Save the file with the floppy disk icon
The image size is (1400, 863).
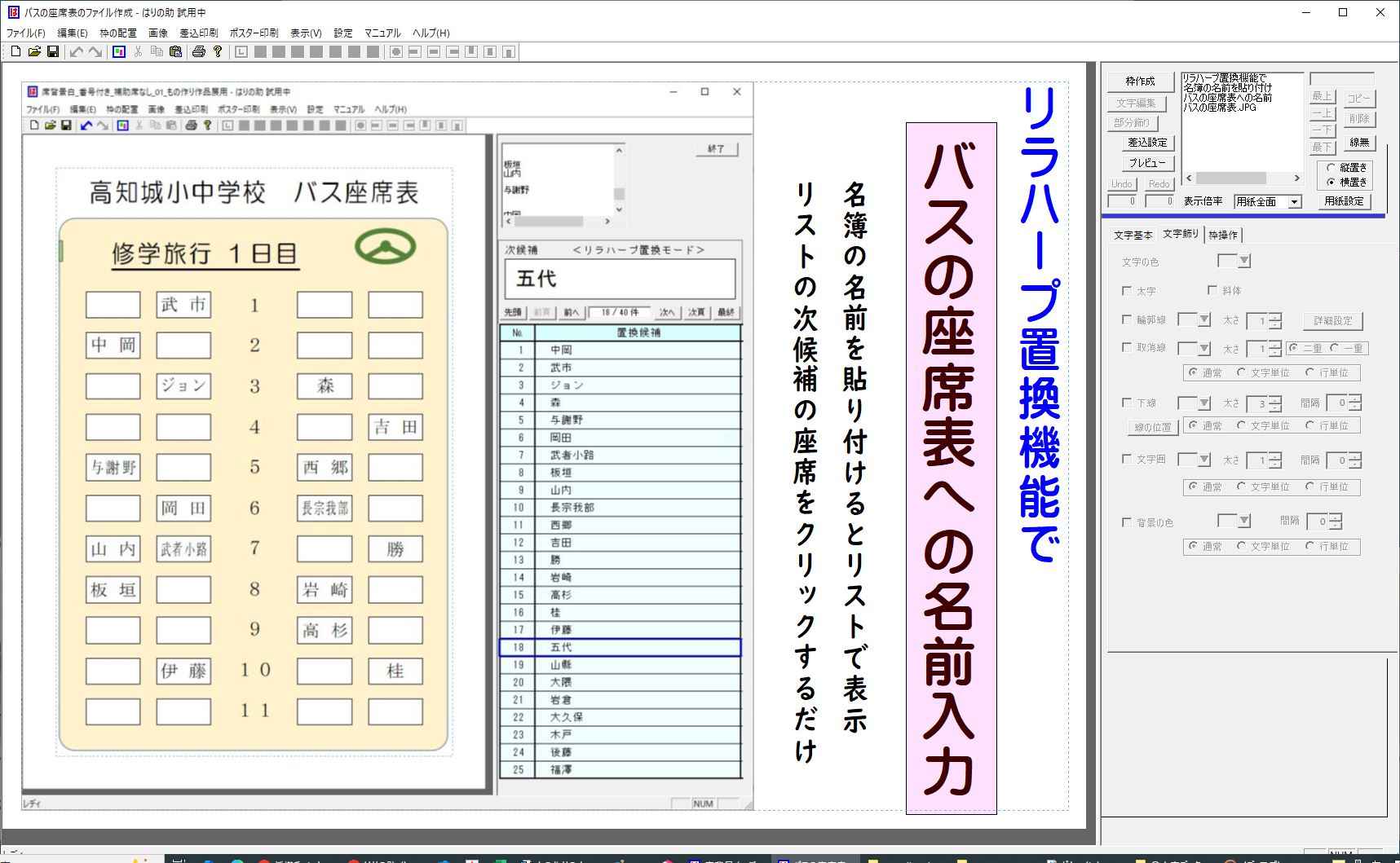pos(53,52)
